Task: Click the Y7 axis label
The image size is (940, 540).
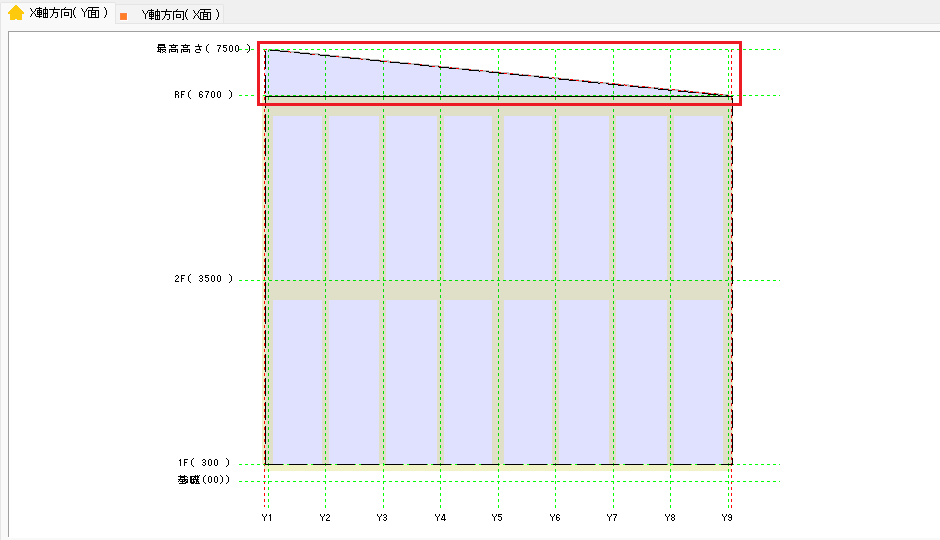Action: pos(612,518)
